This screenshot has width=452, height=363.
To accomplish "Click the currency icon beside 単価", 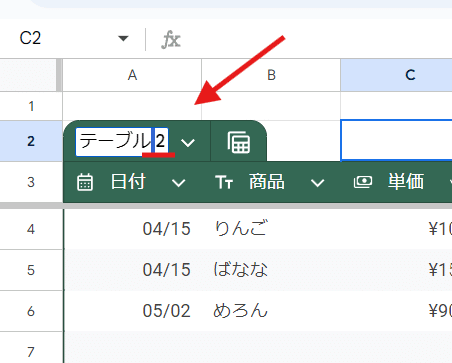I will click(x=363, y=182).
